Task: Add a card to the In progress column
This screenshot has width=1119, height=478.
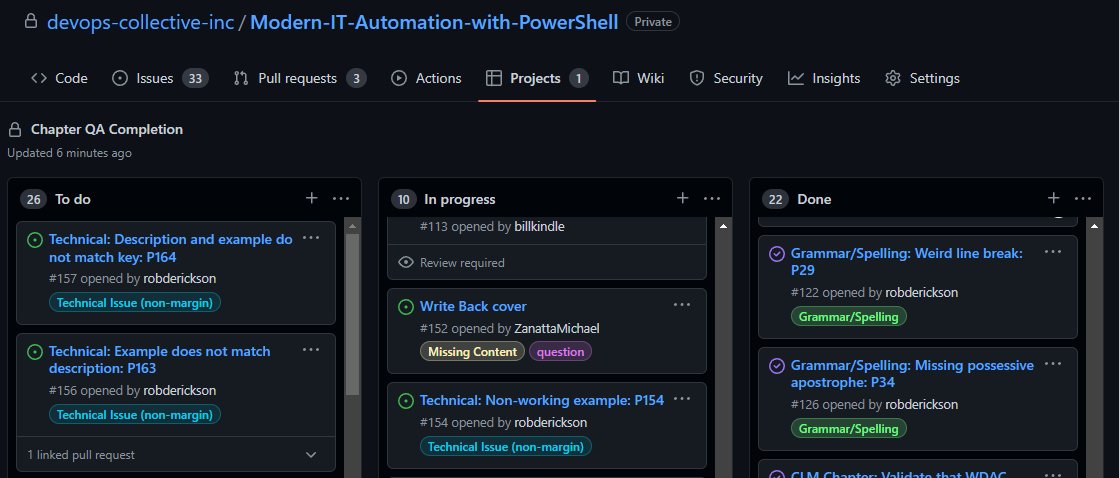Action: coord(682,198)
